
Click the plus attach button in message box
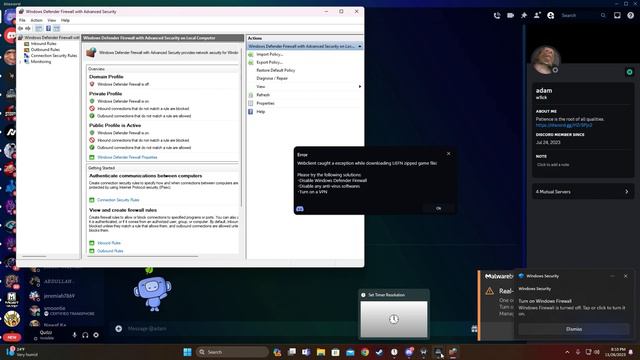coord(118,329)
